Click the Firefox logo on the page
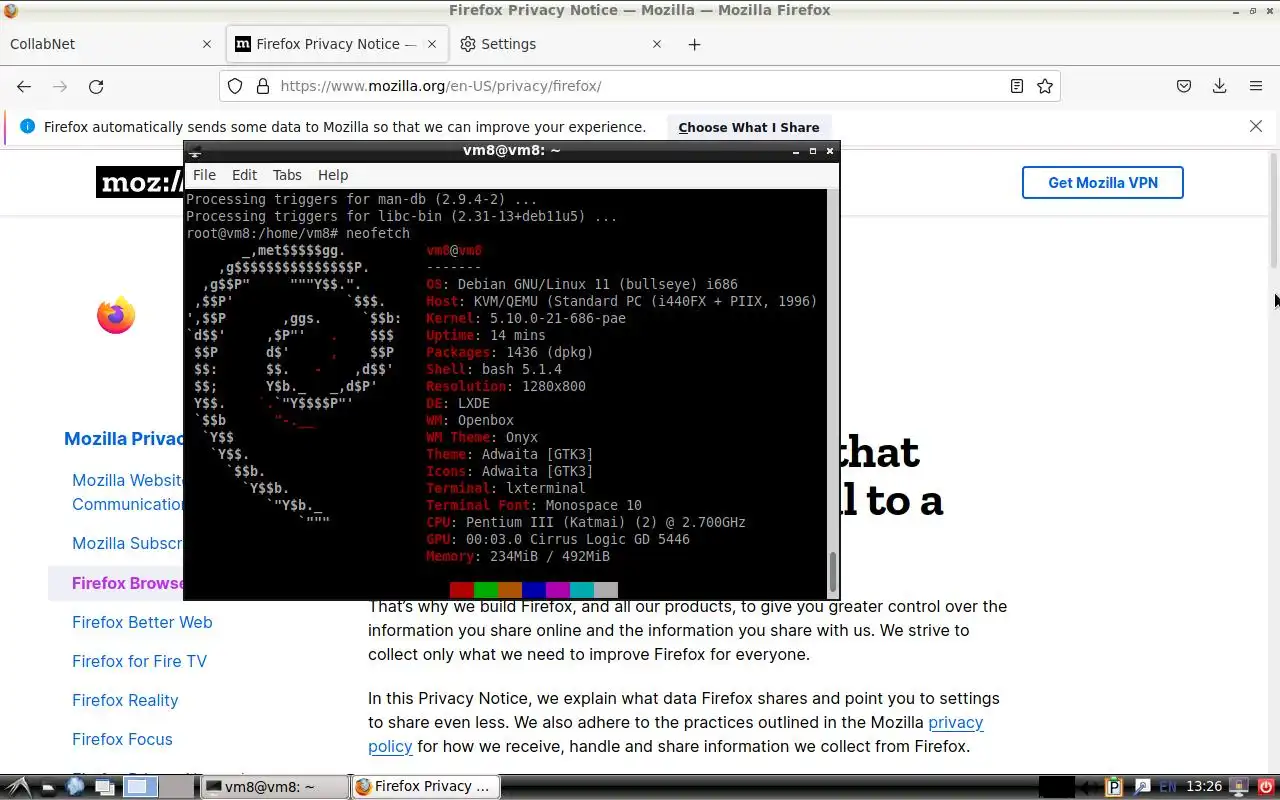Screen dimensions: 1280x800 pyautogui.click(x=116, y=315)
